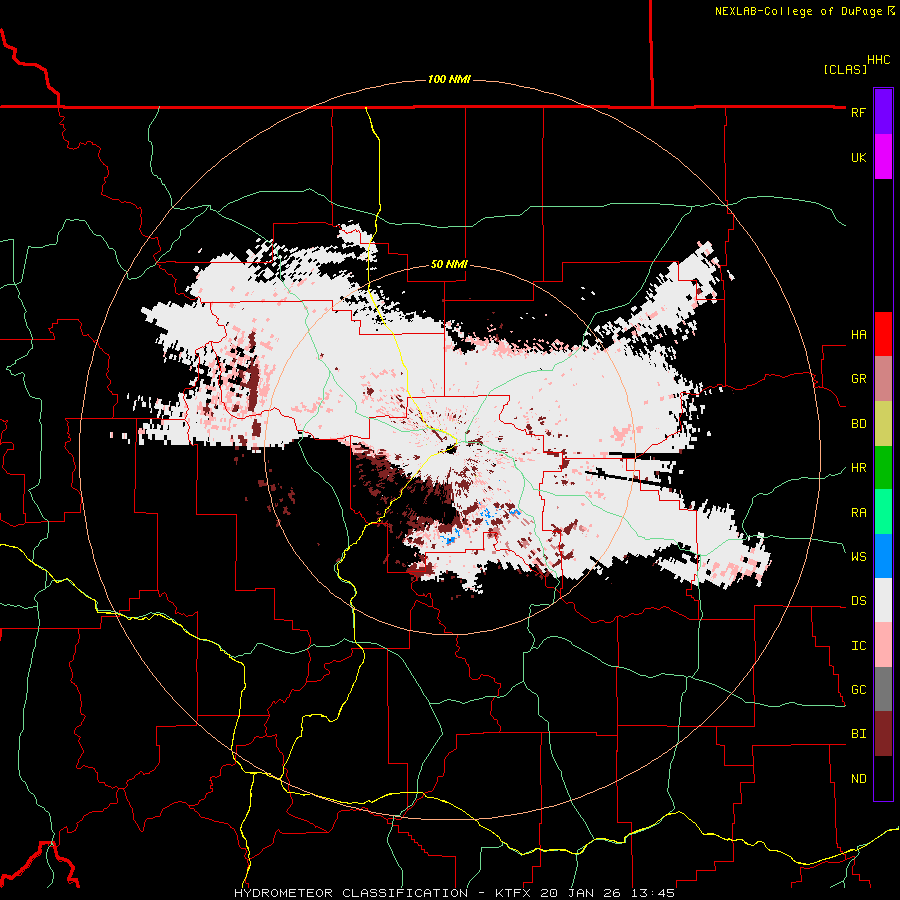Click the HYDROMETEOR CLASSIFICATION title text
Image resolution: width=900 pixels, height=900 pixels.
(x=351, y=893)
